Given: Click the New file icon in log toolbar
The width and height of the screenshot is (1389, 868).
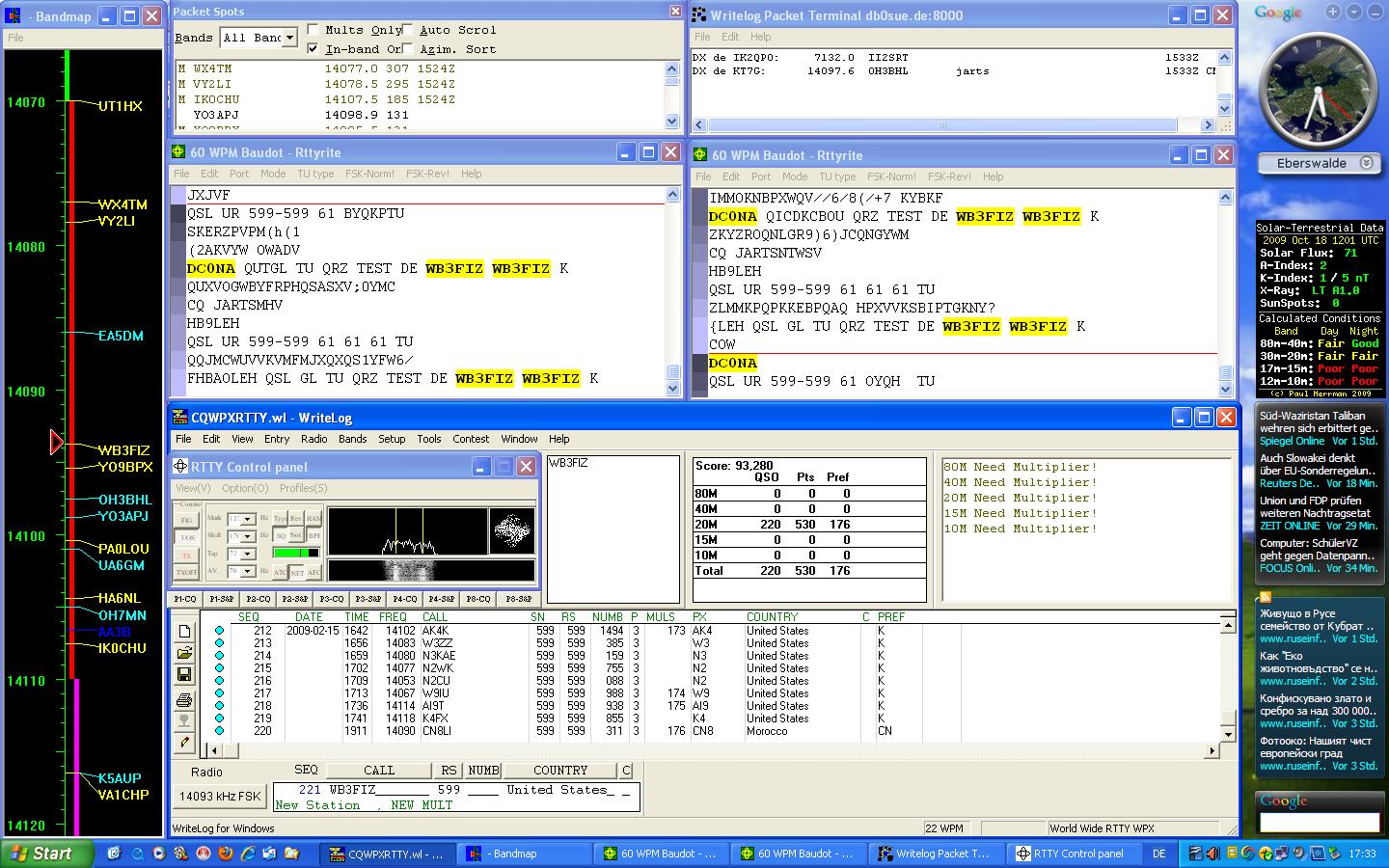Looking at the screenshot, I should [x=184, y=632].
